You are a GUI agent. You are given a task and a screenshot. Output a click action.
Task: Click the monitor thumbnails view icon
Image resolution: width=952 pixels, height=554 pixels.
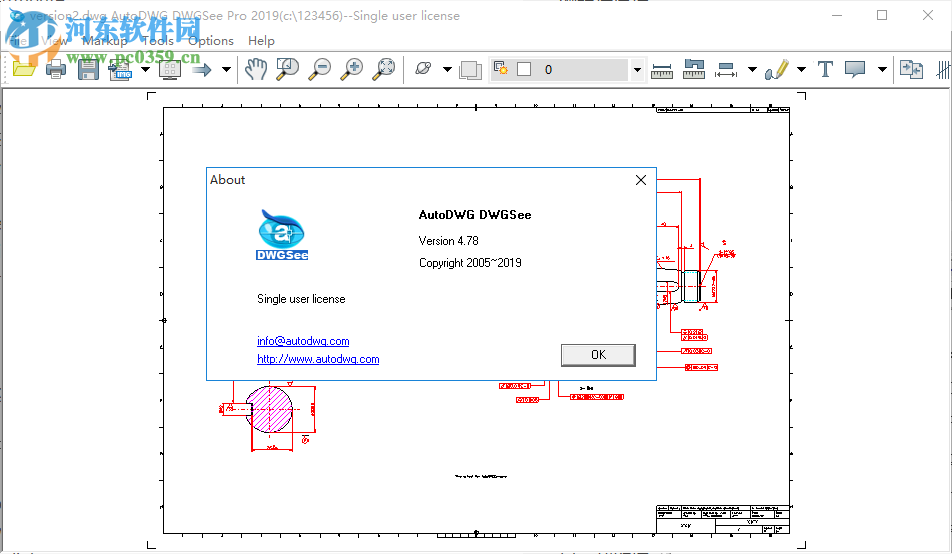click(x=170, y=69)
